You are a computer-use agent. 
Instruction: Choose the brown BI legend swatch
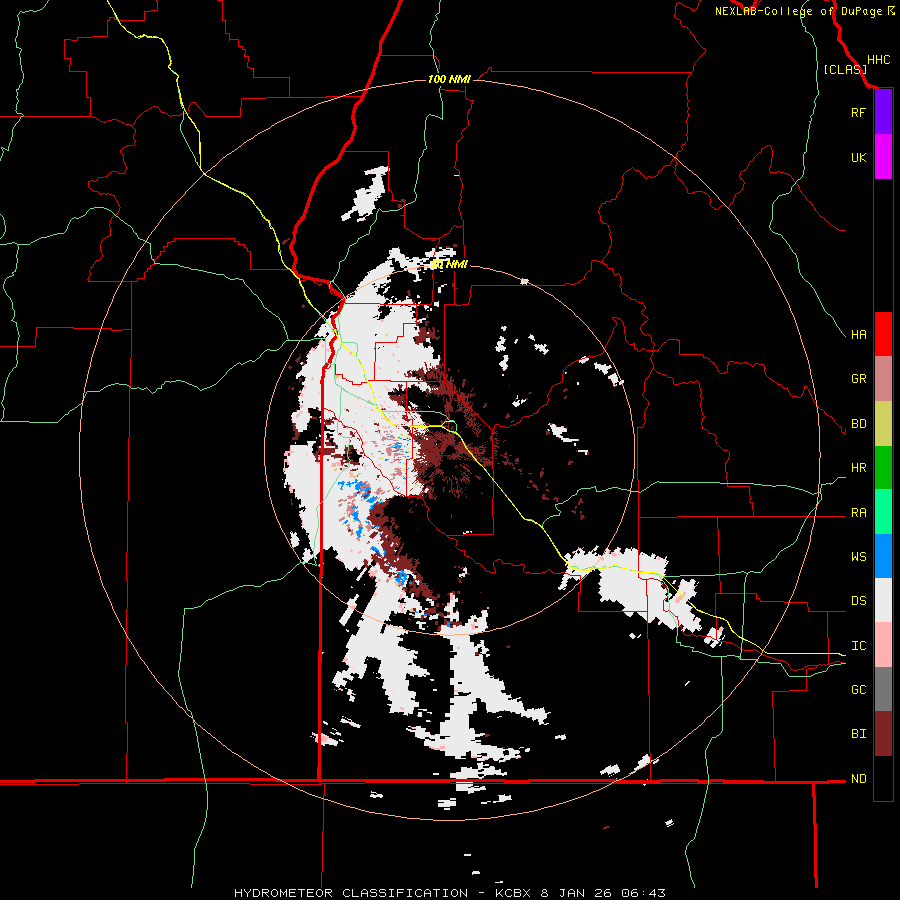[883, 734]
